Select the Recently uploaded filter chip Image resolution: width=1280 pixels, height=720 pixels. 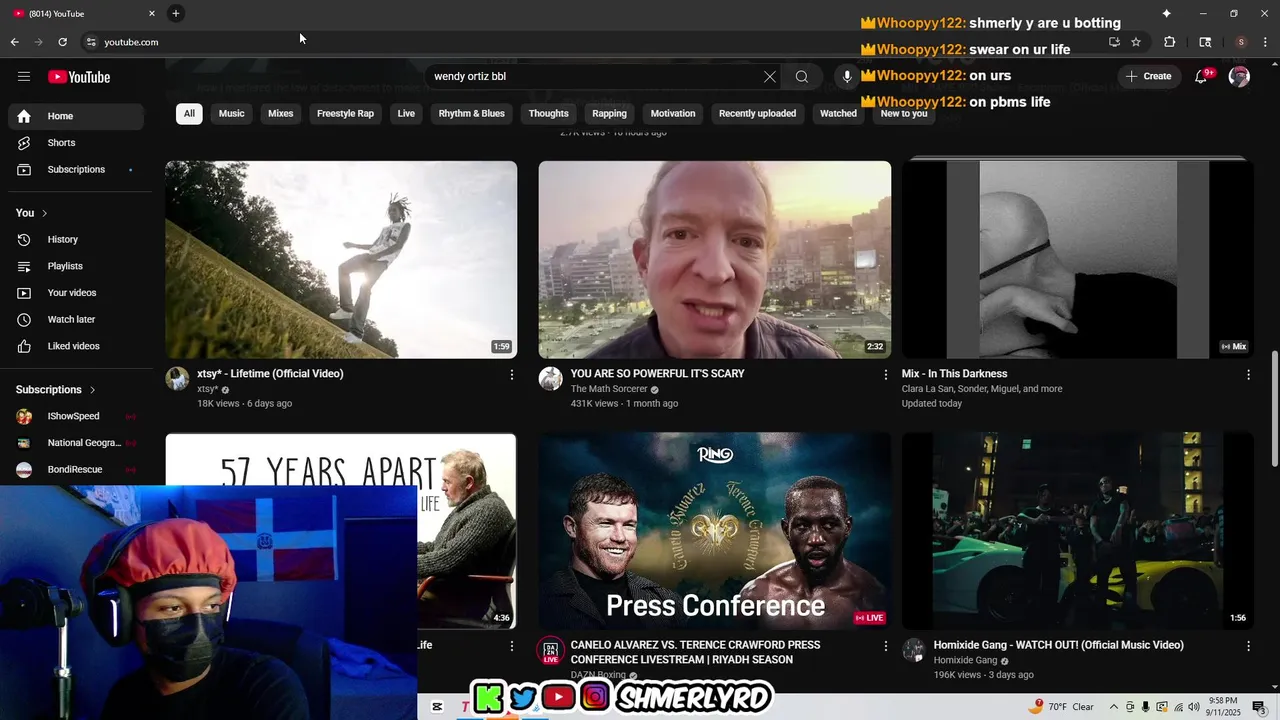click(x=757, y=114)
